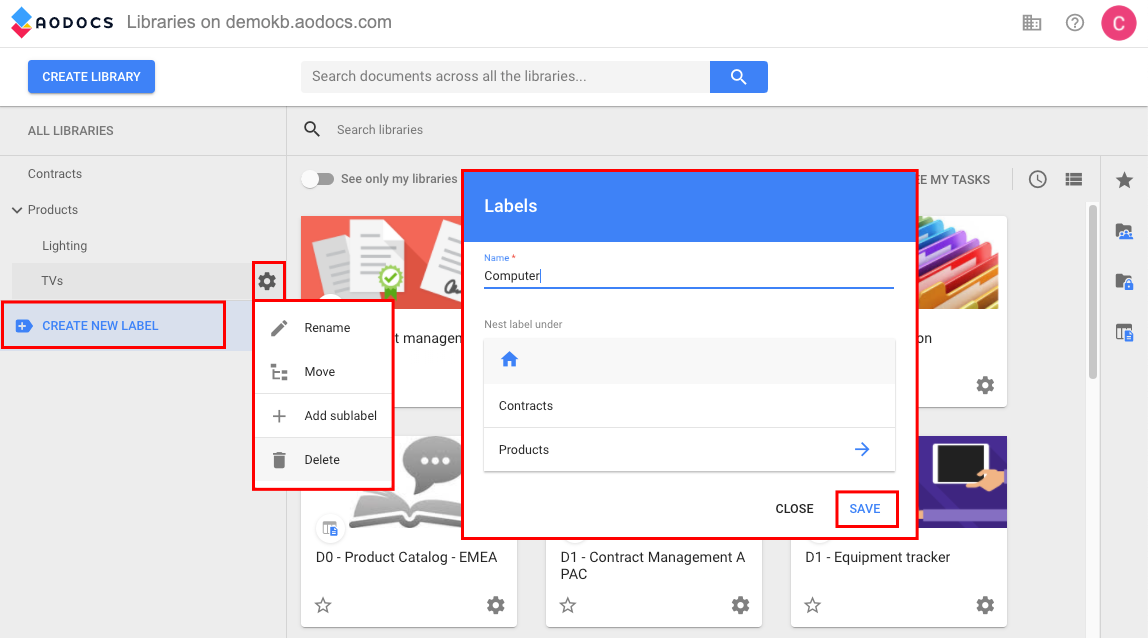Open settings gear of D0 - Product Catalog - EMEA
Viewport: 1148px width, 638px height.
click(x=496, y=605)
